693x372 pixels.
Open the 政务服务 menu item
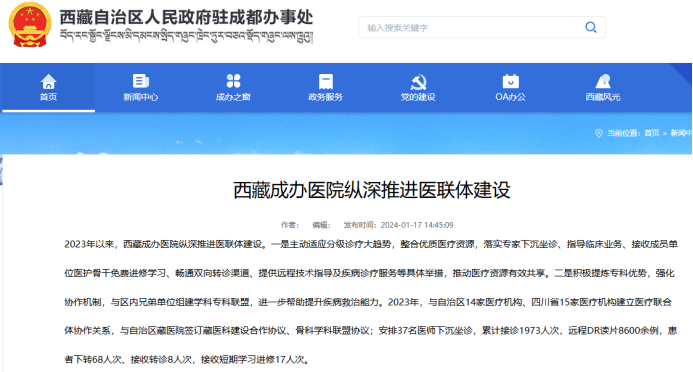tap(326, 97)
